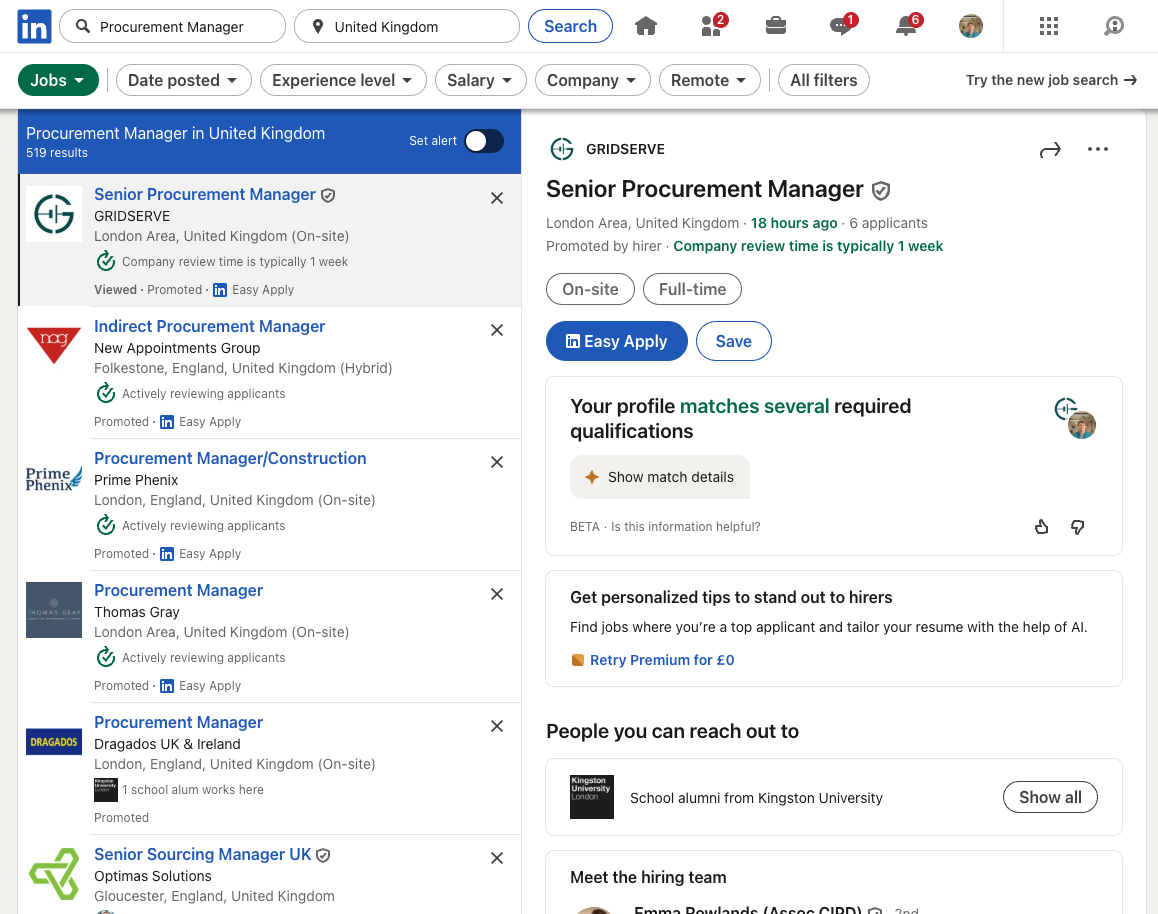The width and height of the screenshot is (1158, 914).
Task: Open All filters panel
Action: click(x=823, y=80)
